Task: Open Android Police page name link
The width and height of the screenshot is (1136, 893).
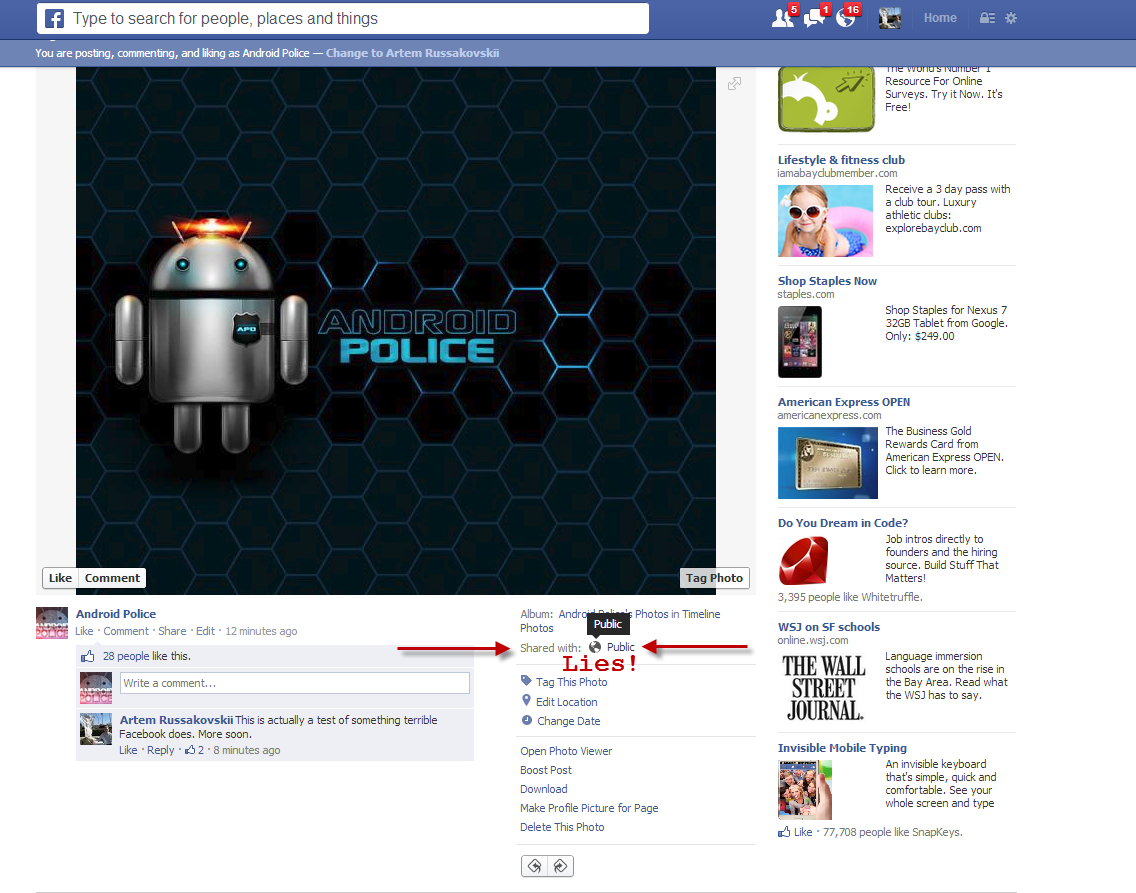Action: 116,613
